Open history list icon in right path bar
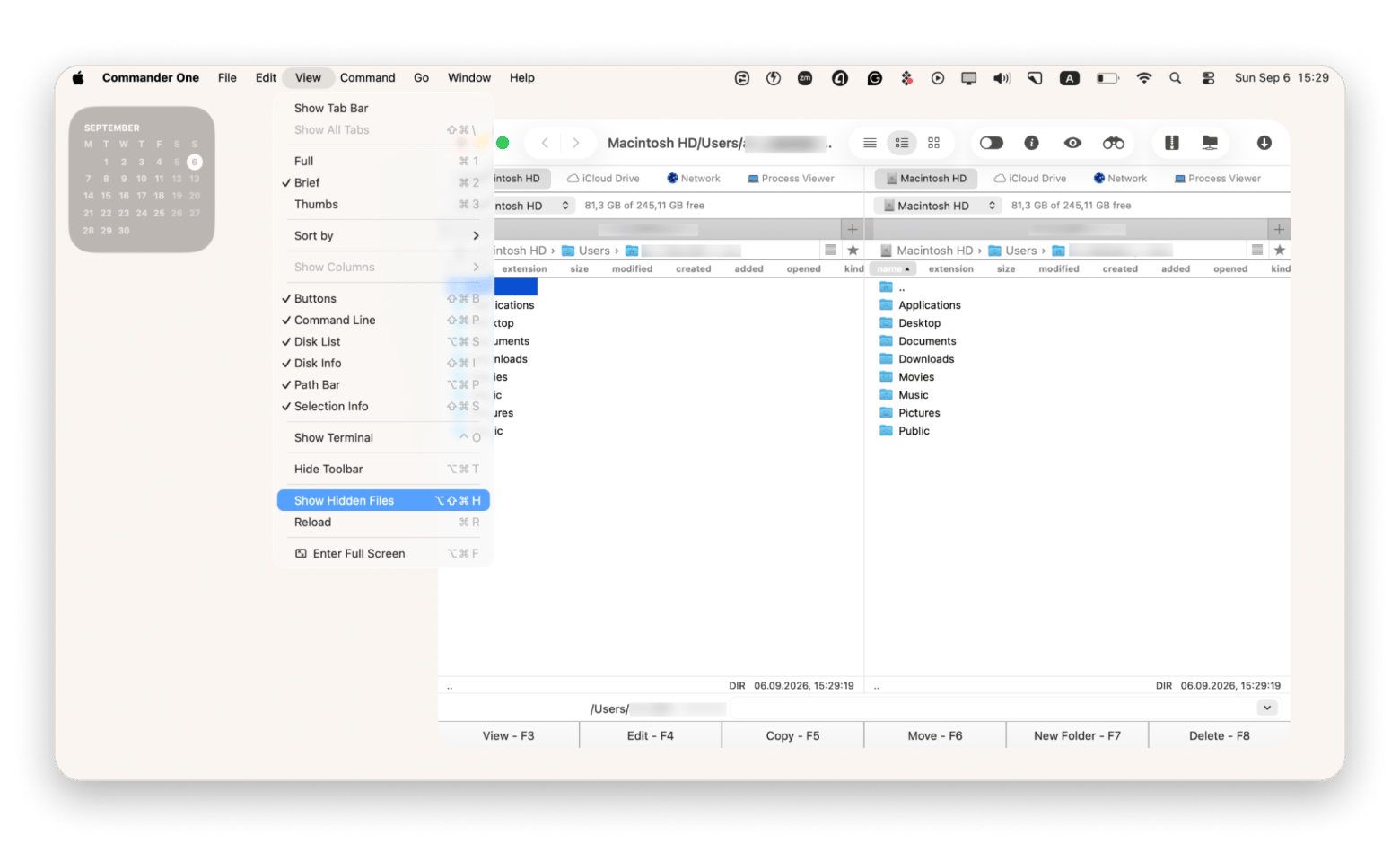This screenshot has width=1400, height=853. 1257,251
